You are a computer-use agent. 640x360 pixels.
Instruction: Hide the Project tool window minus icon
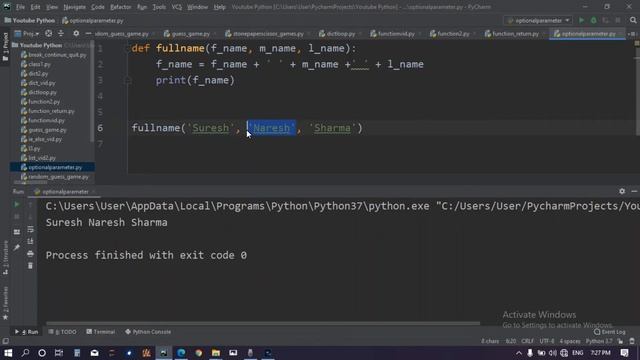pos(88,34)
